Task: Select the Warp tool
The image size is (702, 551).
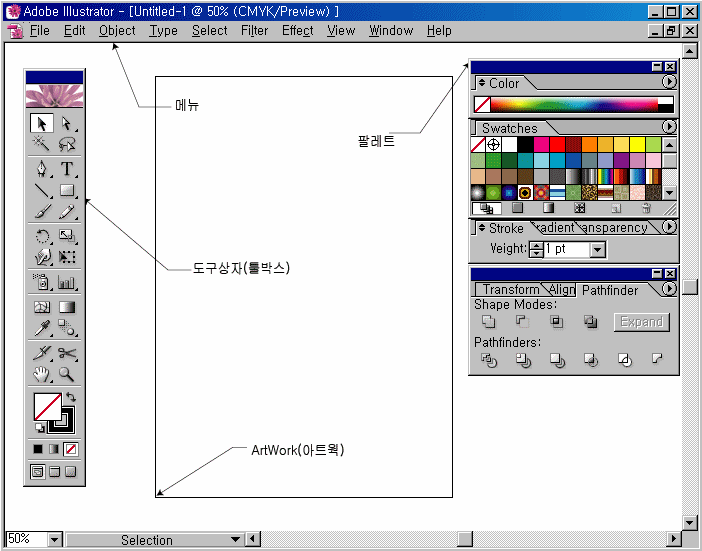Action: click(42, 257)
